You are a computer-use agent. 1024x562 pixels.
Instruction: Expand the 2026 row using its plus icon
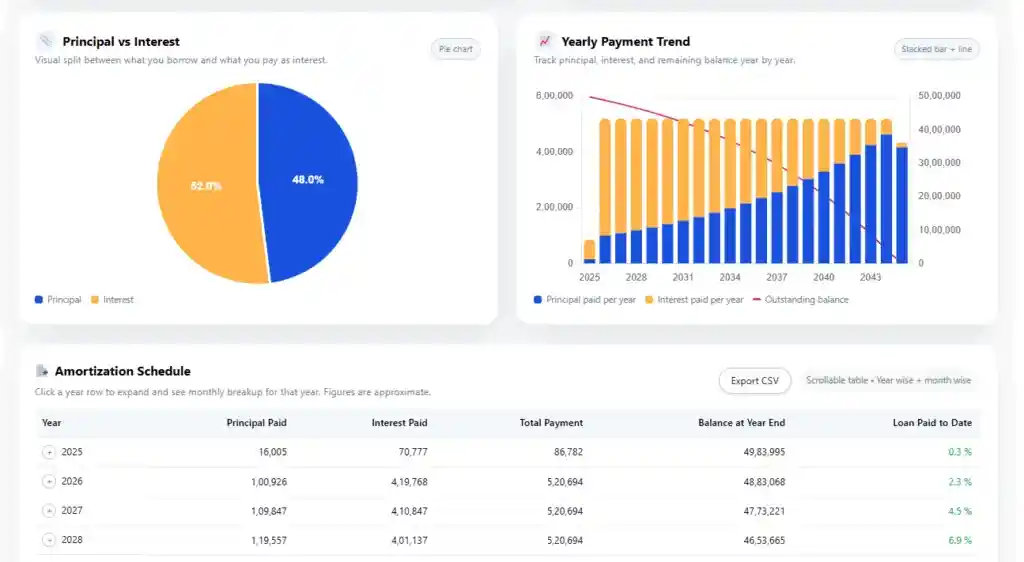(x=49, y=482)
